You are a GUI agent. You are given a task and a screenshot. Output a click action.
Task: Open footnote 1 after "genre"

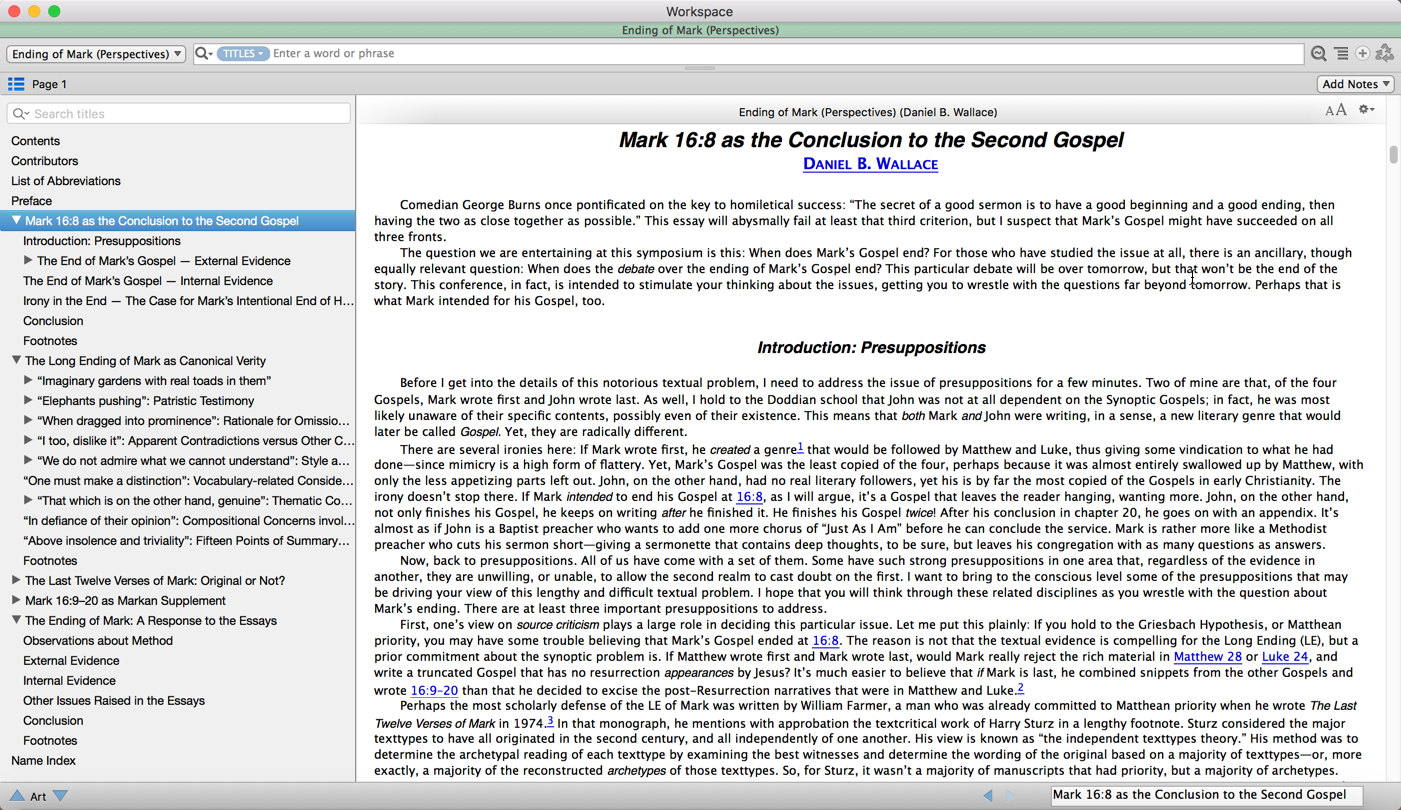pyautogui.click(x=800, y=447)
